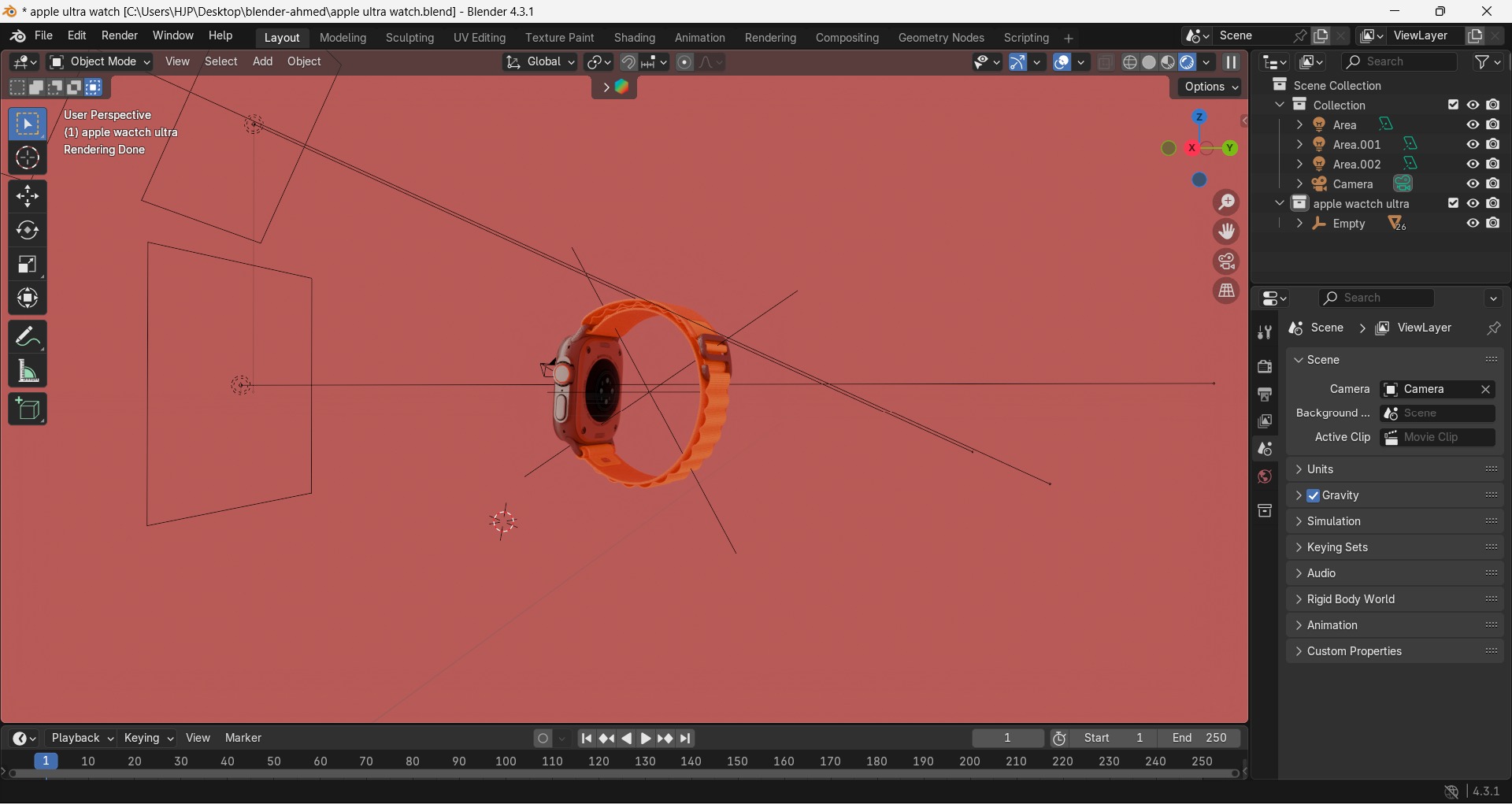Click the outliner search field
The height and width of the screenshot is (804, 1512).
[1400, 62]
